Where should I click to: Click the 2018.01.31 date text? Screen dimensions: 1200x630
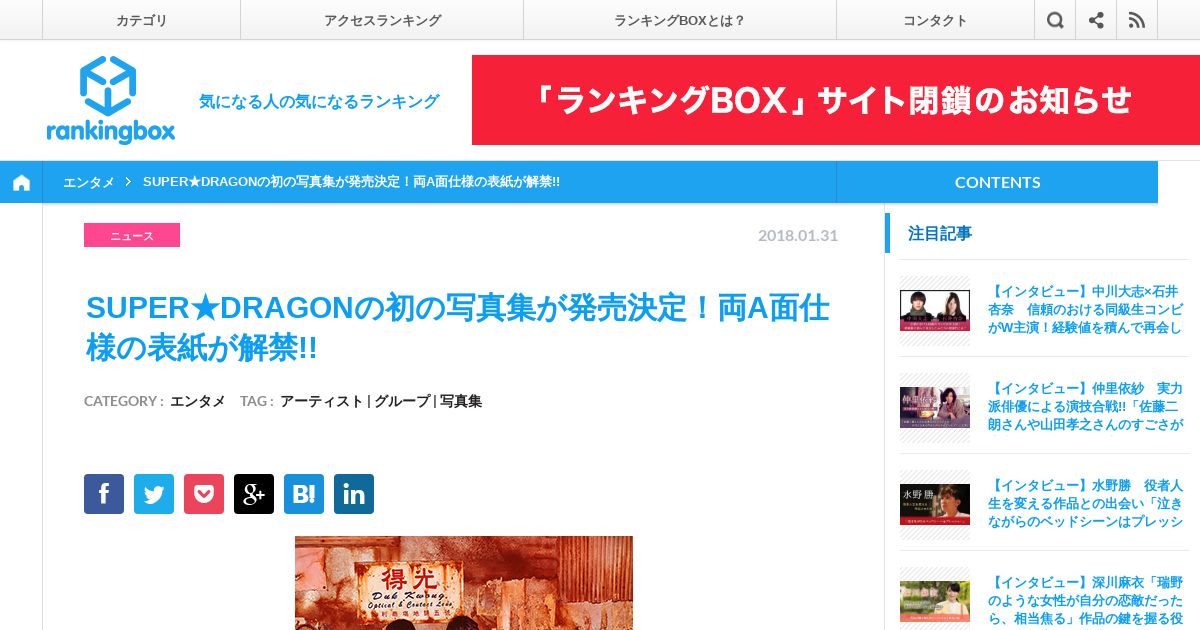pyautogui.click(x=798, y=236)
